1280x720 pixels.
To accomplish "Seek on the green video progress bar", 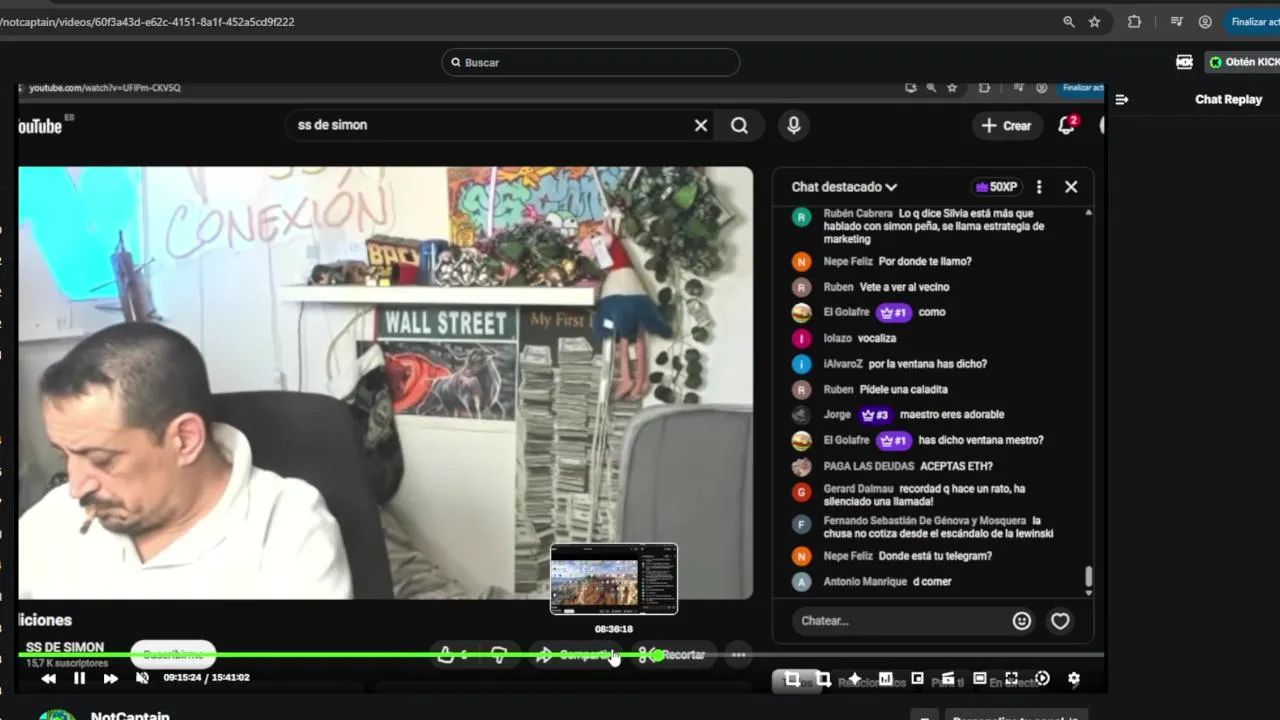I will 560,655.
